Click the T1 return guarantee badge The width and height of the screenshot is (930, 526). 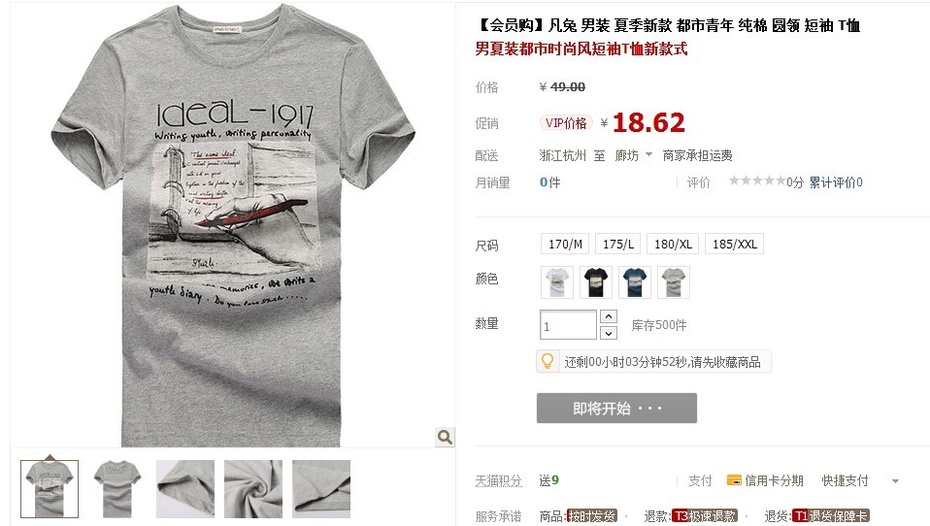pyautogui.click(x=830, y=516)
